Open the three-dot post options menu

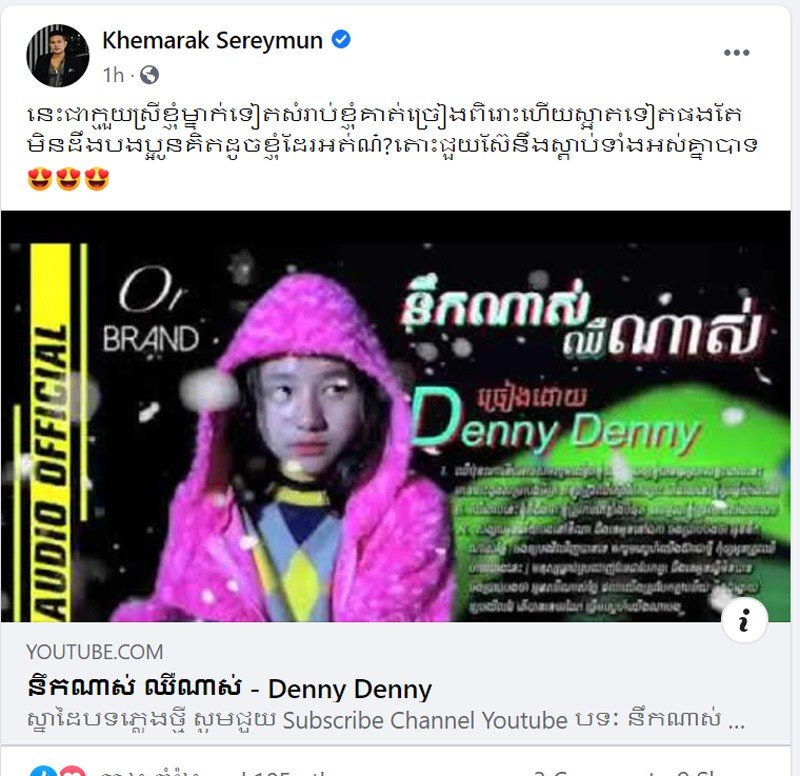tap(736, 53)
